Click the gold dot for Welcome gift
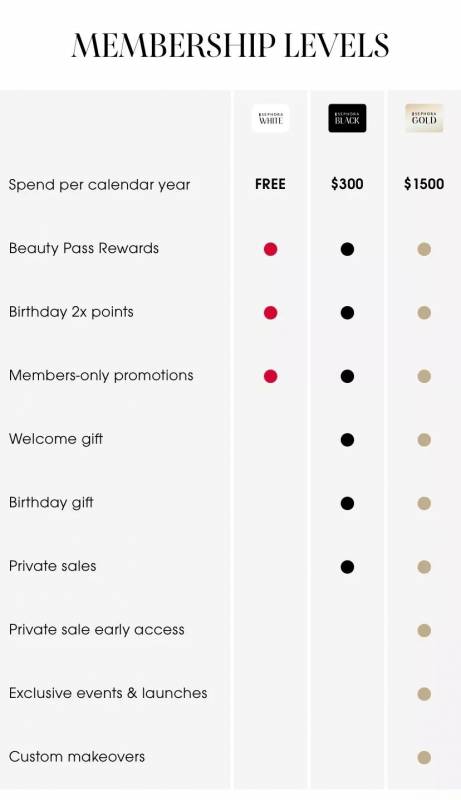The height and width of the screenshot is (800, 461). pyautogui.click(x=424, y=440)
